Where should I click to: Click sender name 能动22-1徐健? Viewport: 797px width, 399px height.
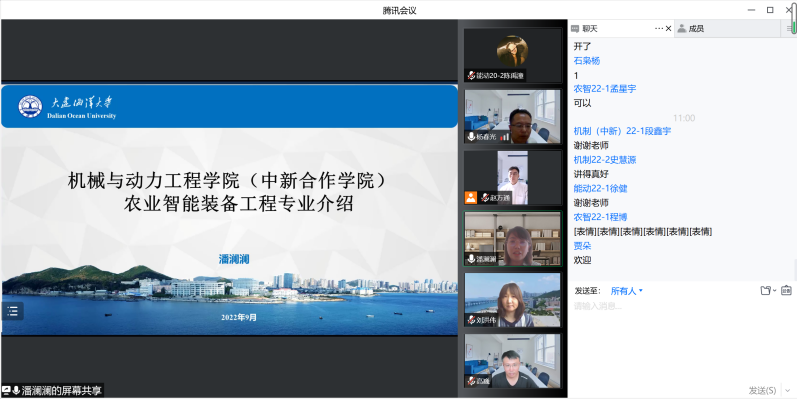(600, 188)
